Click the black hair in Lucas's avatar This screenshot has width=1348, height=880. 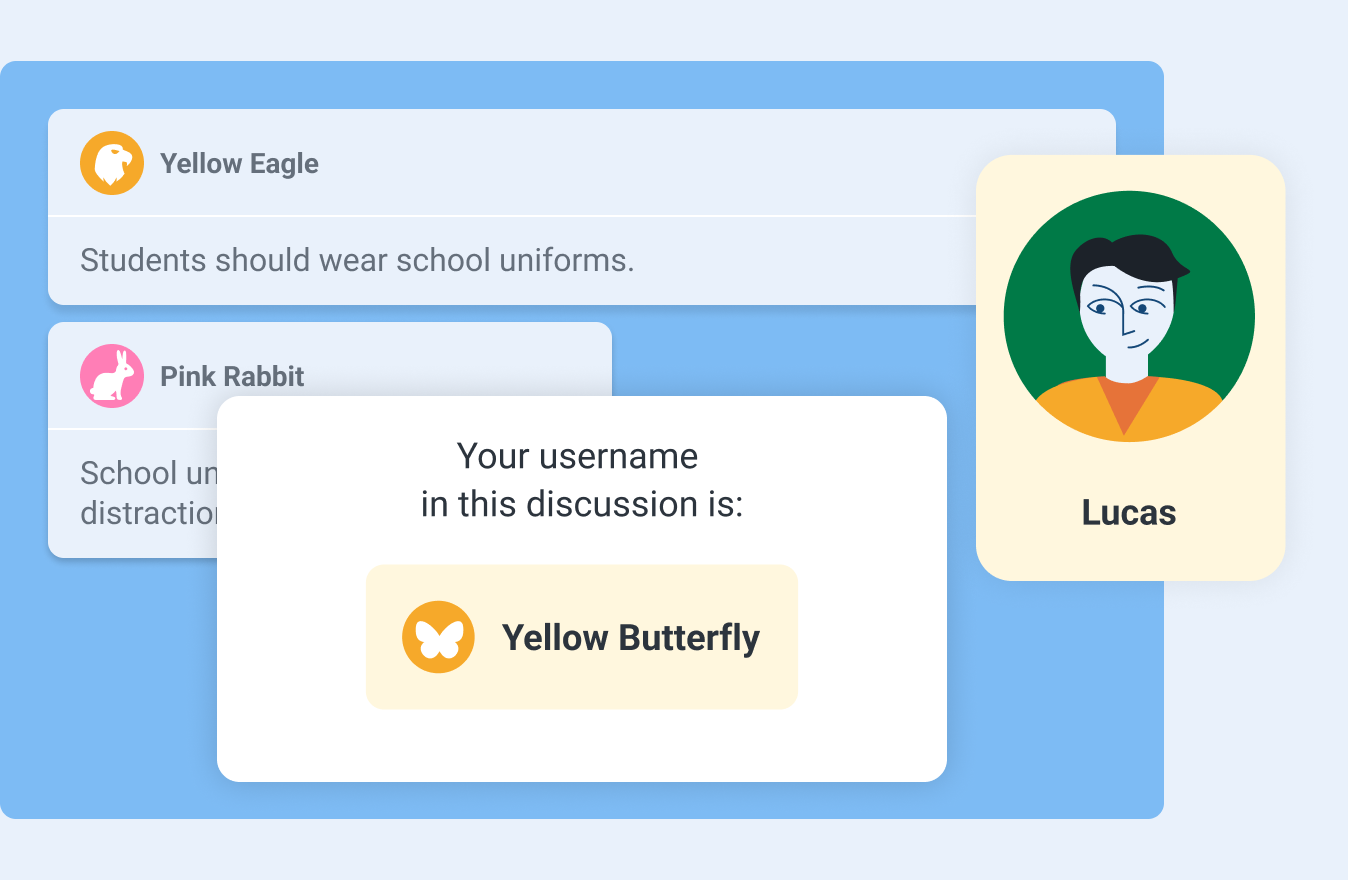pyautogui.click(x=1120, y=254)
